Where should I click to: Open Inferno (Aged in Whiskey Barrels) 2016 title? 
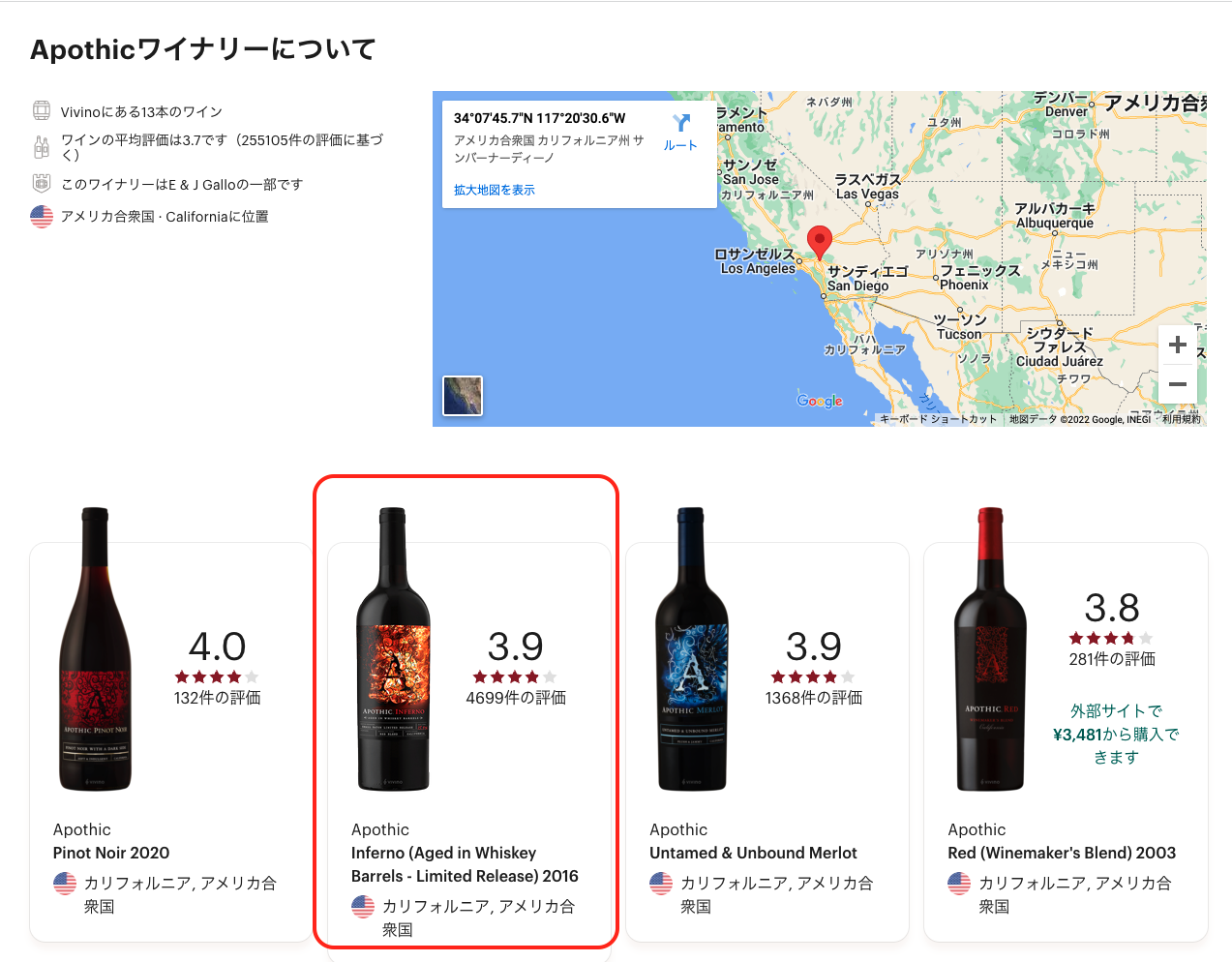(465, 864)
